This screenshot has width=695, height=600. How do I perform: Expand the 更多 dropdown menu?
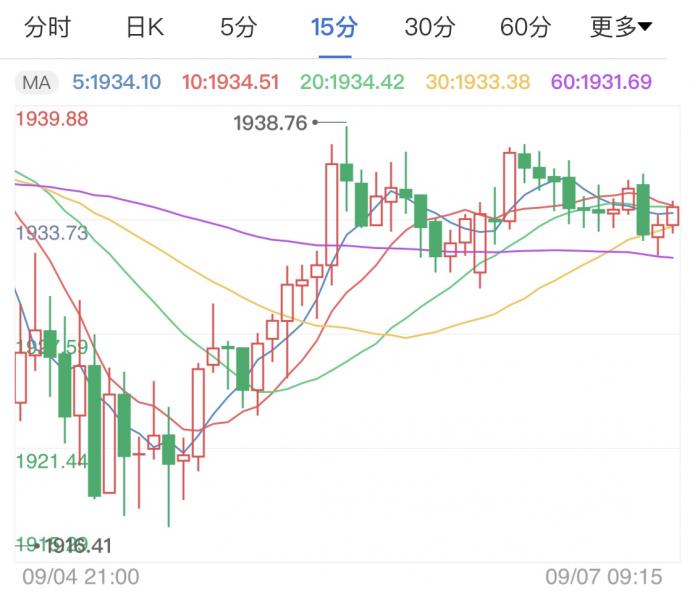pos(620,28)
